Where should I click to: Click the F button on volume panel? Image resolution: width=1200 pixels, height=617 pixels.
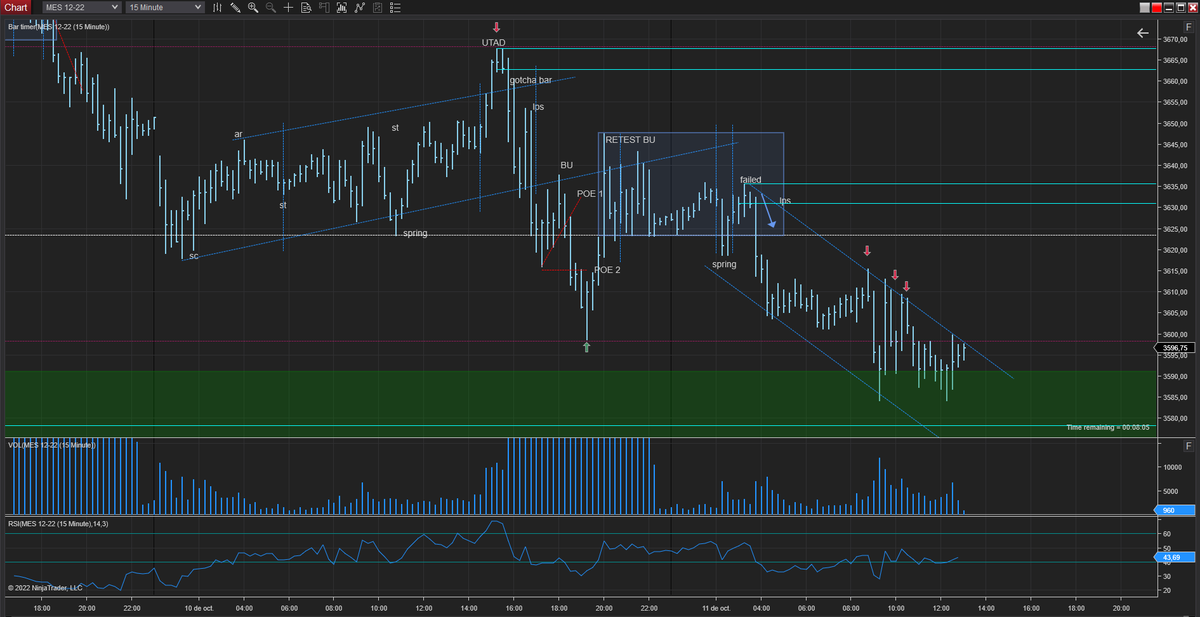point(1187,445)
